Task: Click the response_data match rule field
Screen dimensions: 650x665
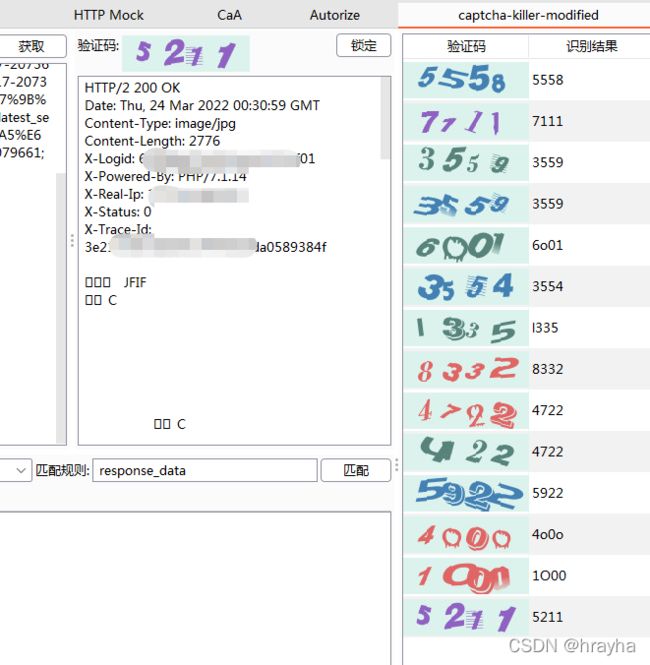Action: [205, 470]
